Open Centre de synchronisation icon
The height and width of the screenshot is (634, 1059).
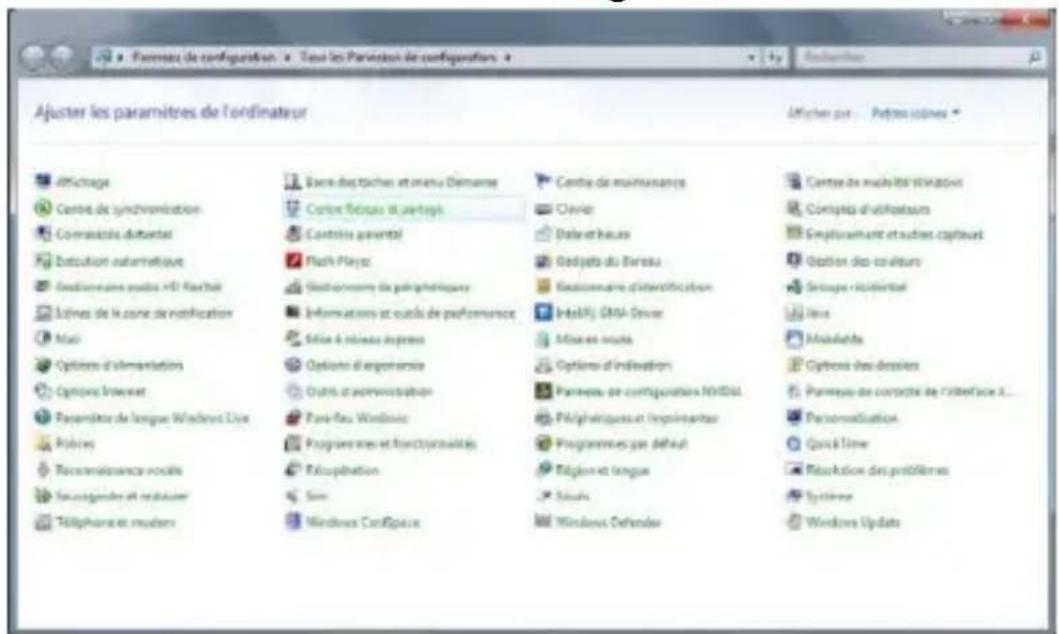tap(43, 209)
